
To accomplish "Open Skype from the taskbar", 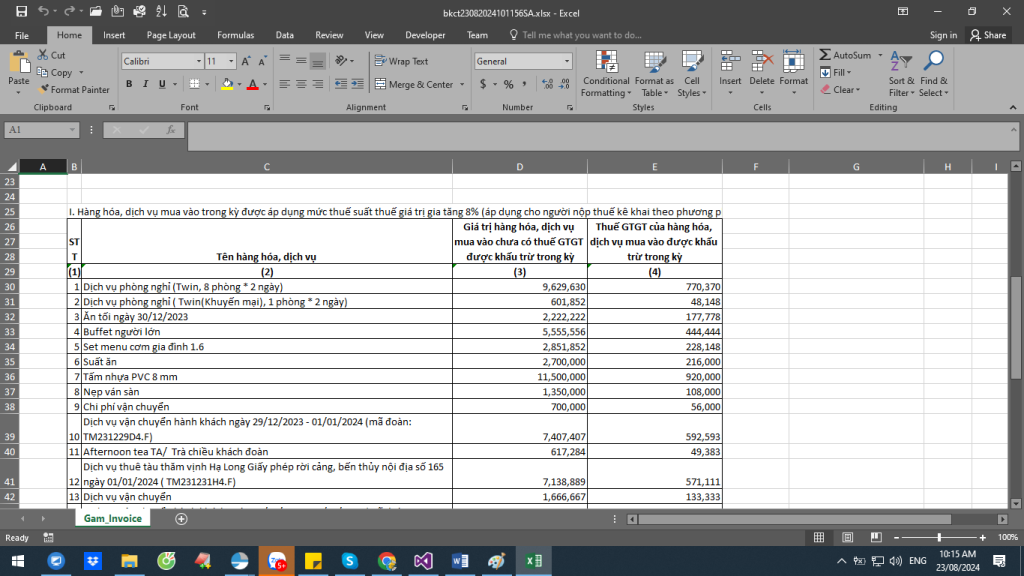I will [349, 561].
